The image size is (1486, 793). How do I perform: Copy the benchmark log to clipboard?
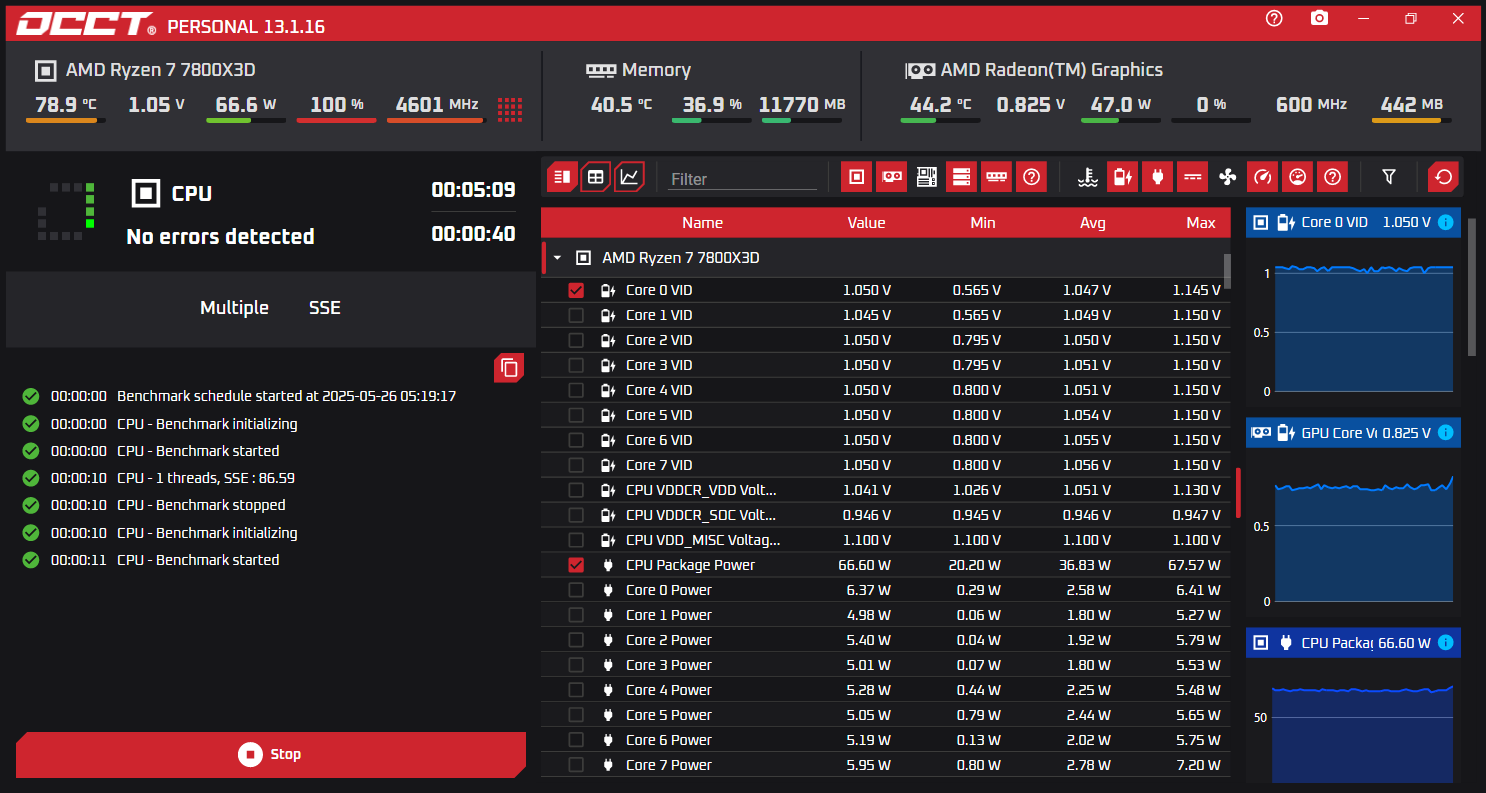509,367
